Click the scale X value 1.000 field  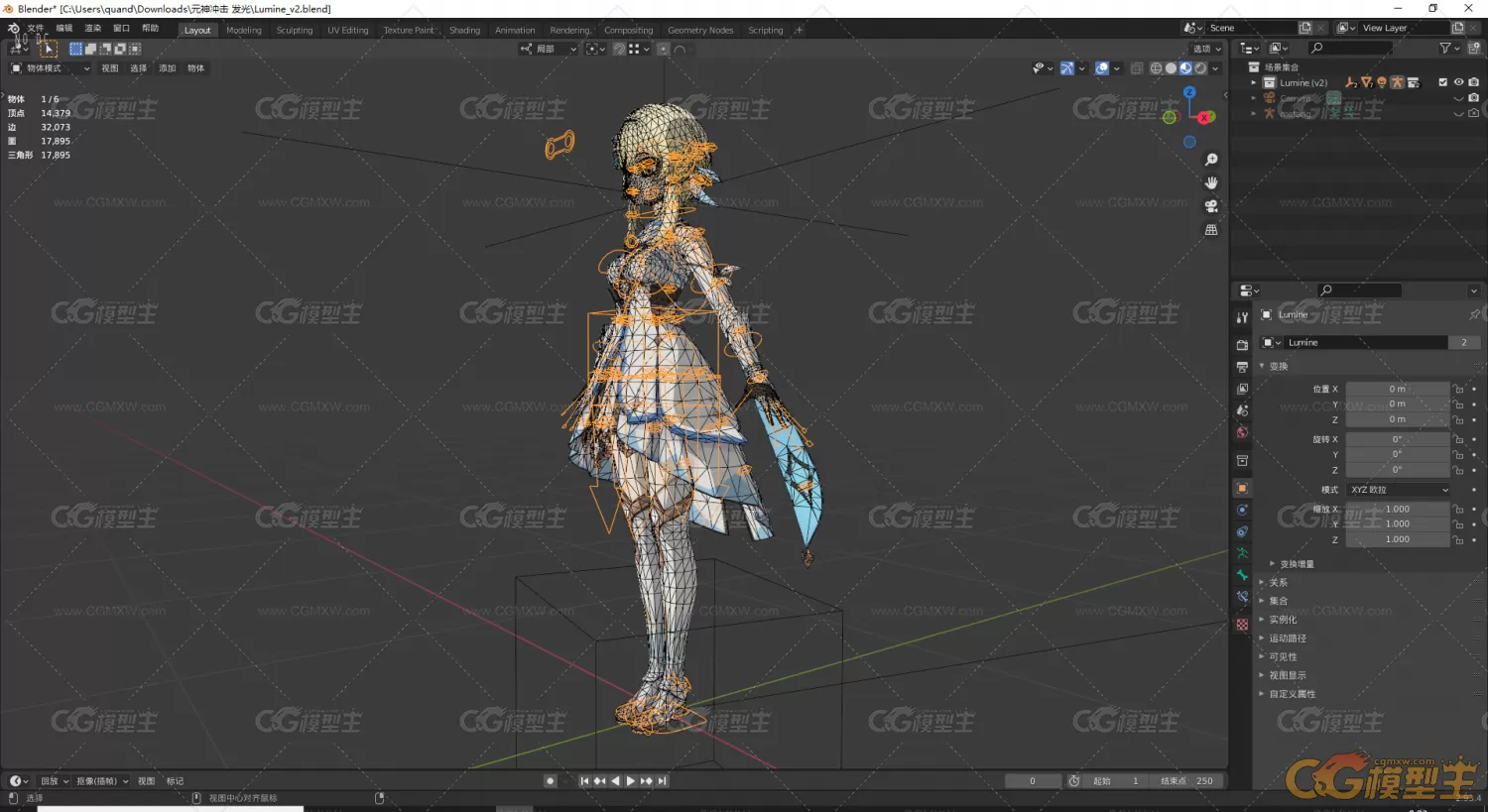[1398, 510]
